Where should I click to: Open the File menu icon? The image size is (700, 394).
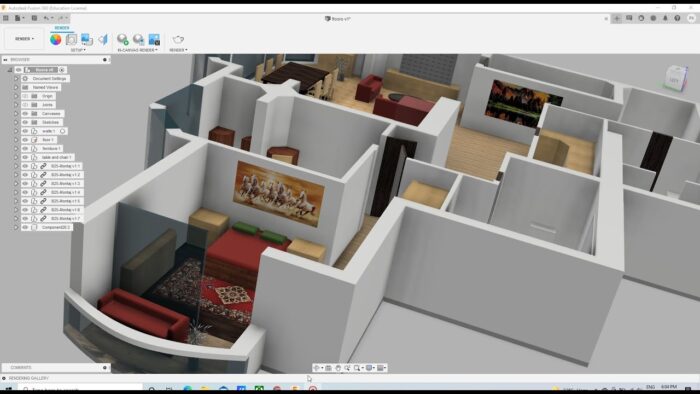pos(19,18)
